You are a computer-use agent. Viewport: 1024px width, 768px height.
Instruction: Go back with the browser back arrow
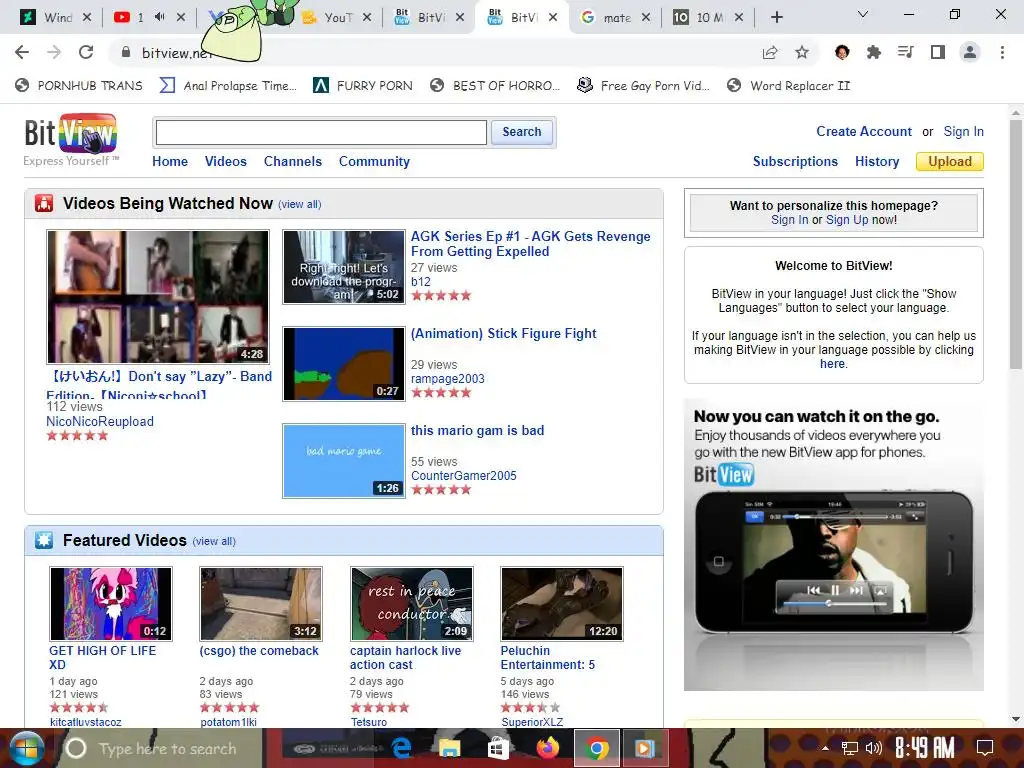22,52
